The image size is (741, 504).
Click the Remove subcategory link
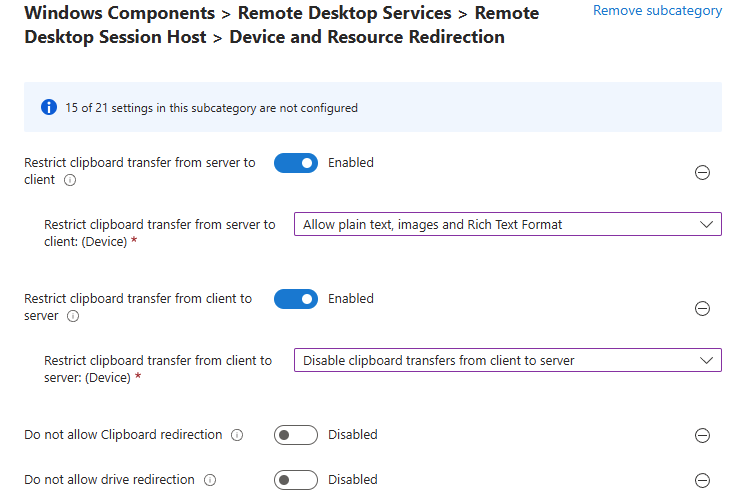pos(657,11)
